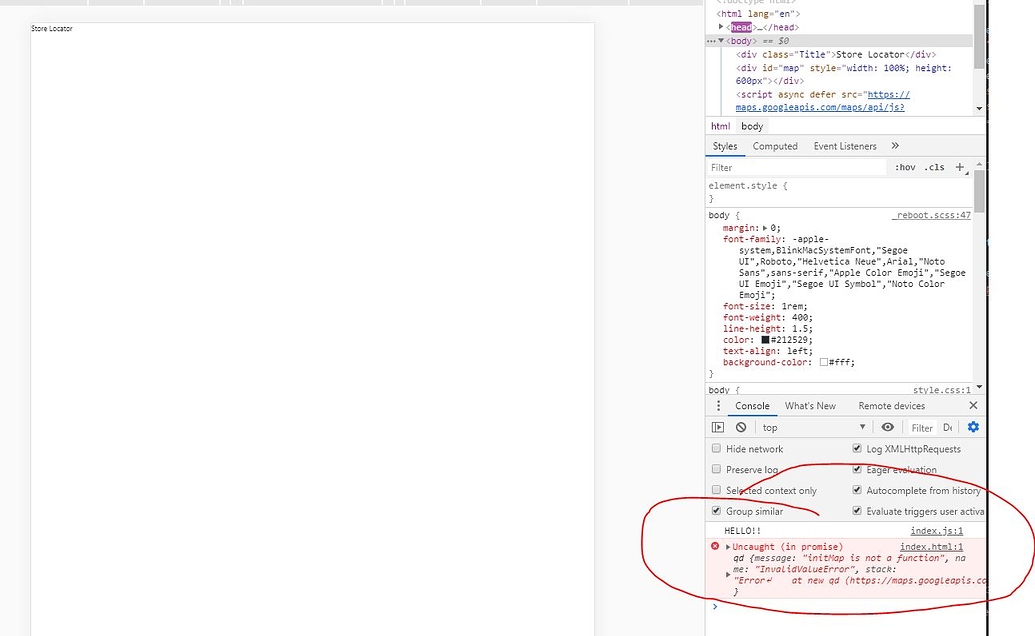The height and width of the screenshot is (636, 1035).
Task: Click the html lang element row
Action: [x=758, y=13]
